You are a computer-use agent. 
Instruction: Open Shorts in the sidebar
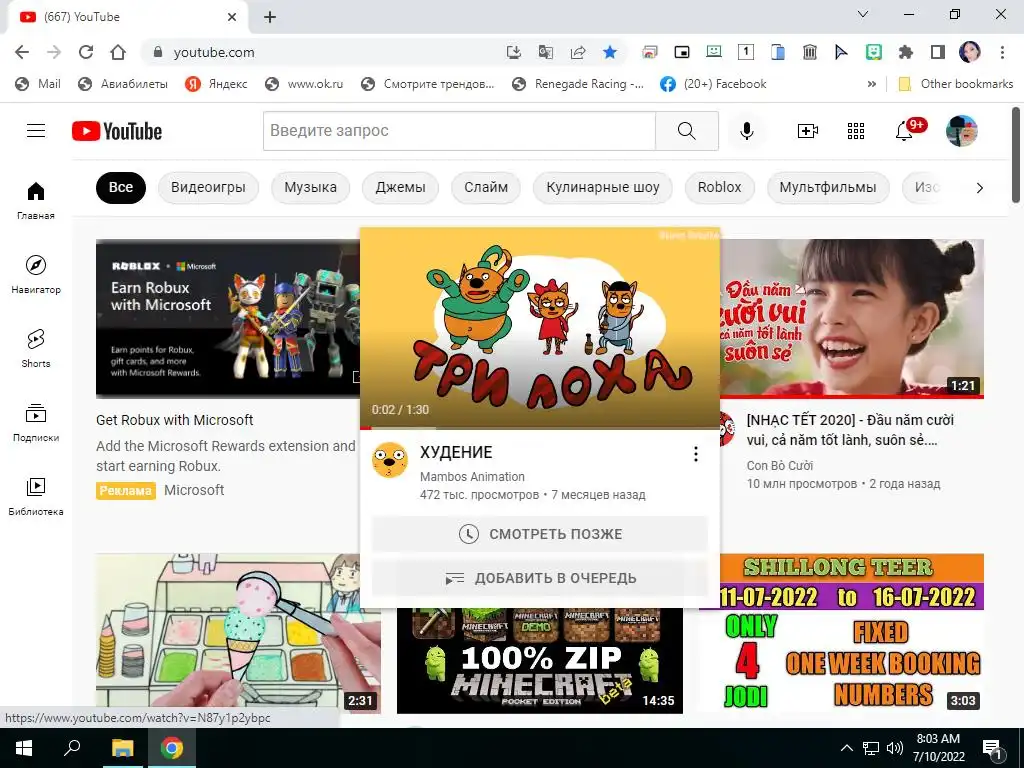tap(36, 348)
